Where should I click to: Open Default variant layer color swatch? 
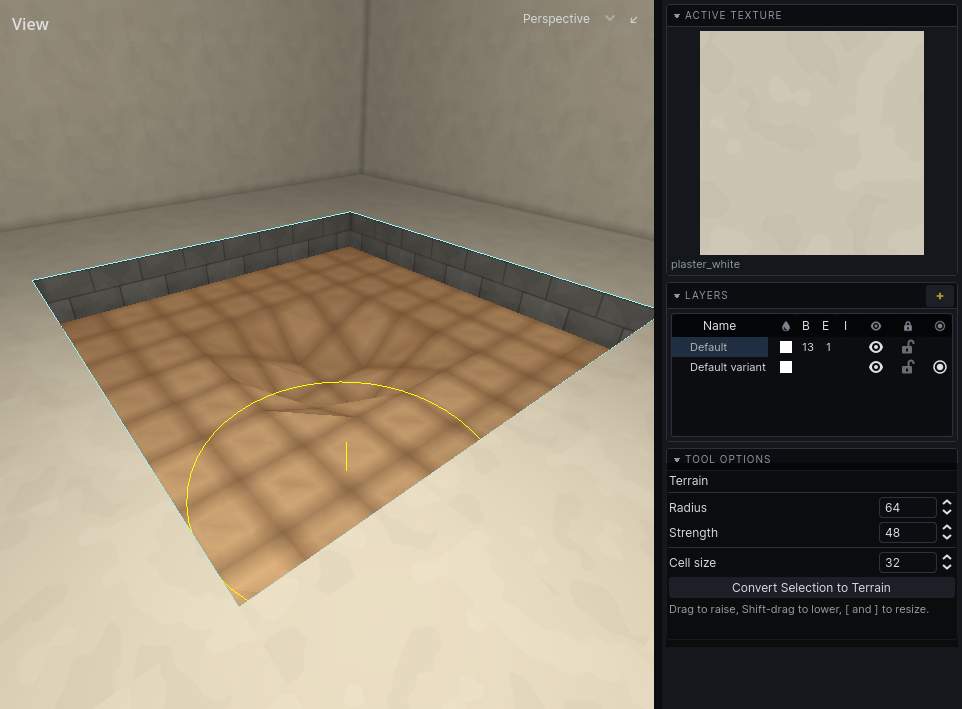click(x=786, y=367)
